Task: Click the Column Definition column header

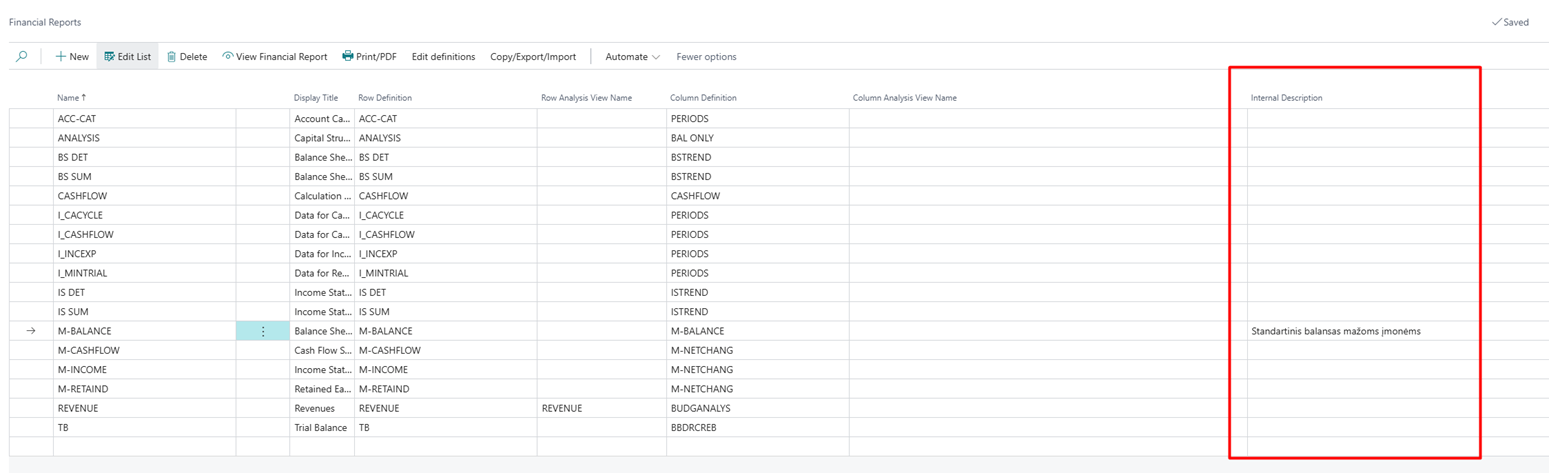Action: pos(703,98)
